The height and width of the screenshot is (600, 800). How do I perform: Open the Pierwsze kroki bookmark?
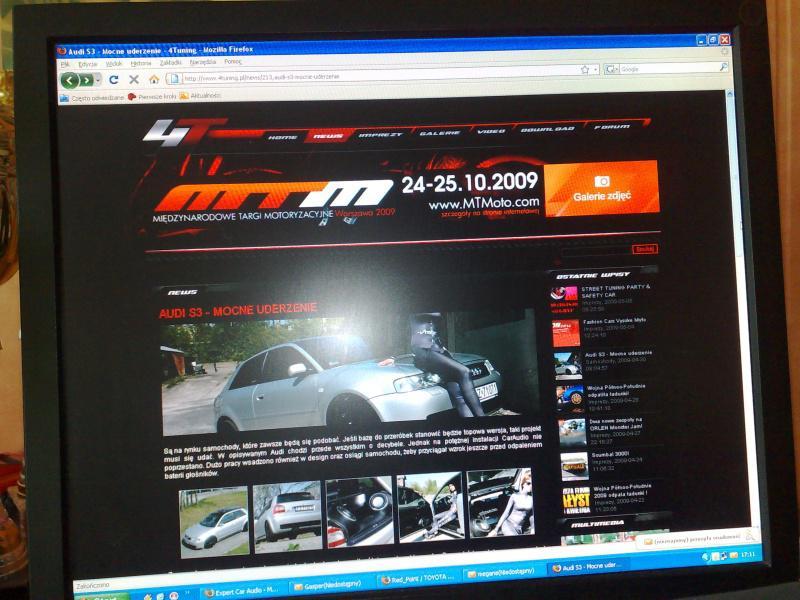[x=153, y=97]
